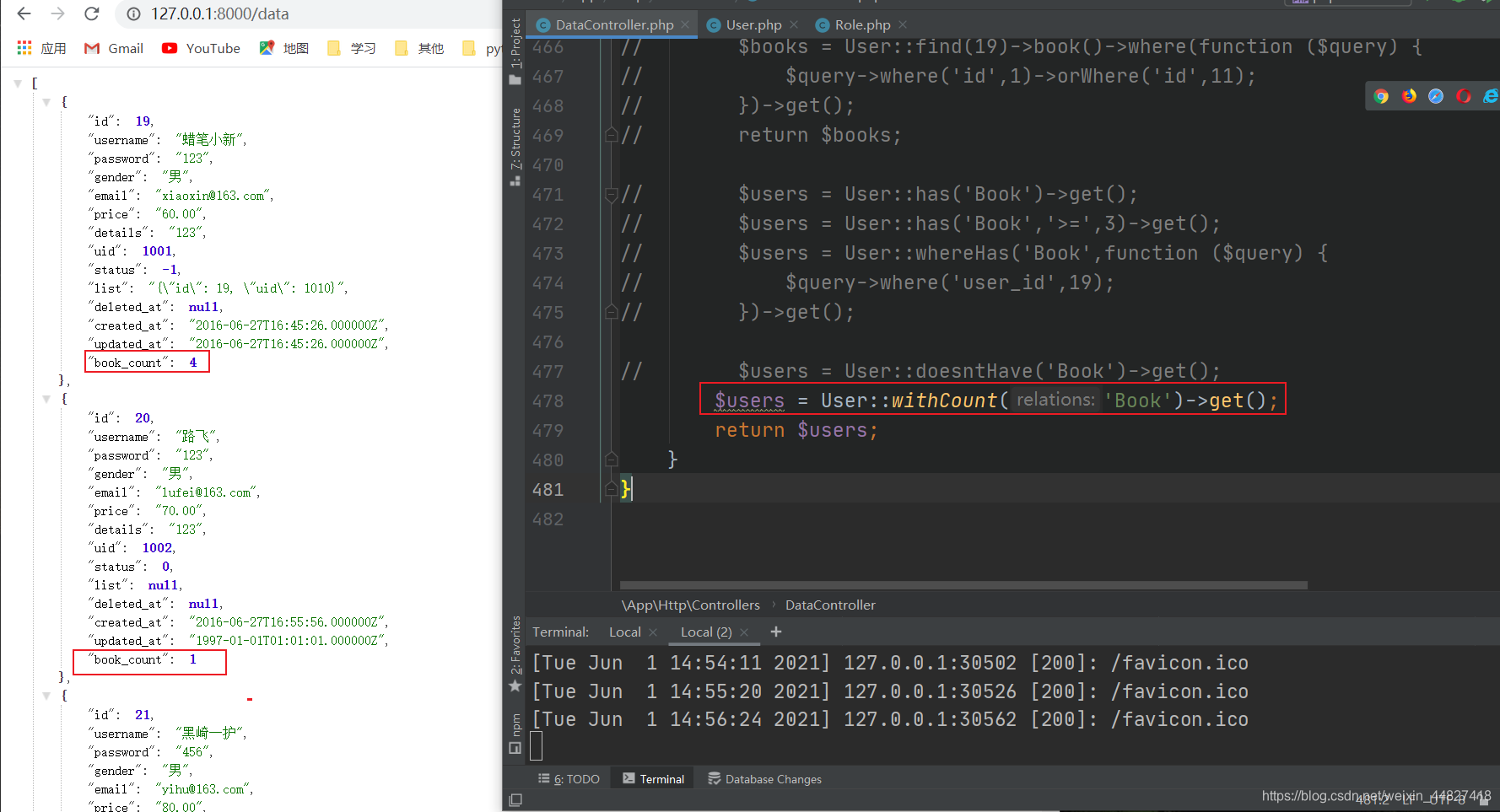Screen dimensions: 1500x812
Task: Open the YouTube bookmark
Action: [201, 48]
